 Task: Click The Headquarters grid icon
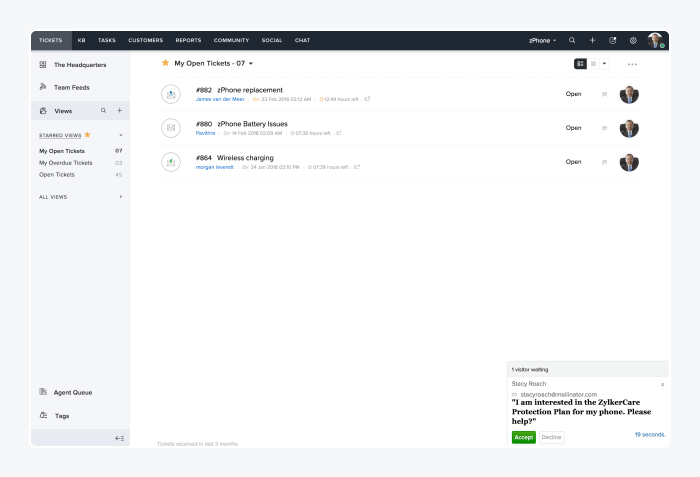43,65
